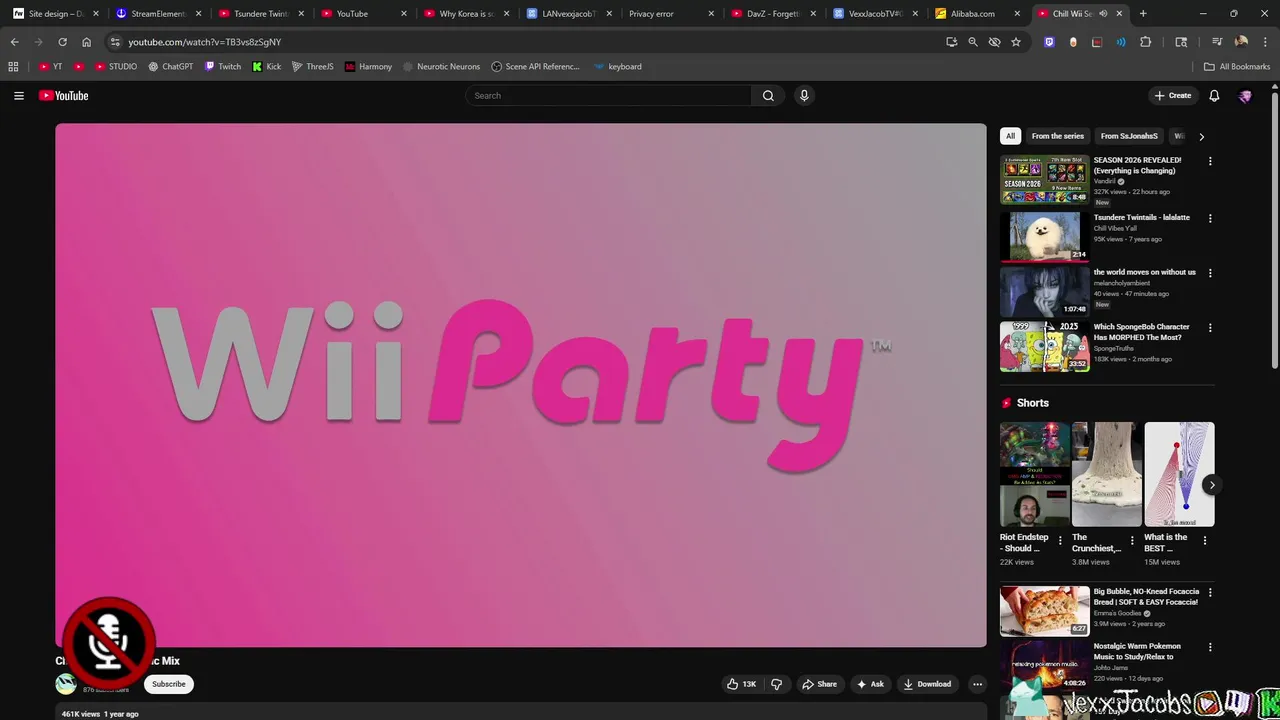Image resolution: width=1280 pixels, height=720 pixels.
Task: Click inside the YouTube search field
Action: (608, 96)
